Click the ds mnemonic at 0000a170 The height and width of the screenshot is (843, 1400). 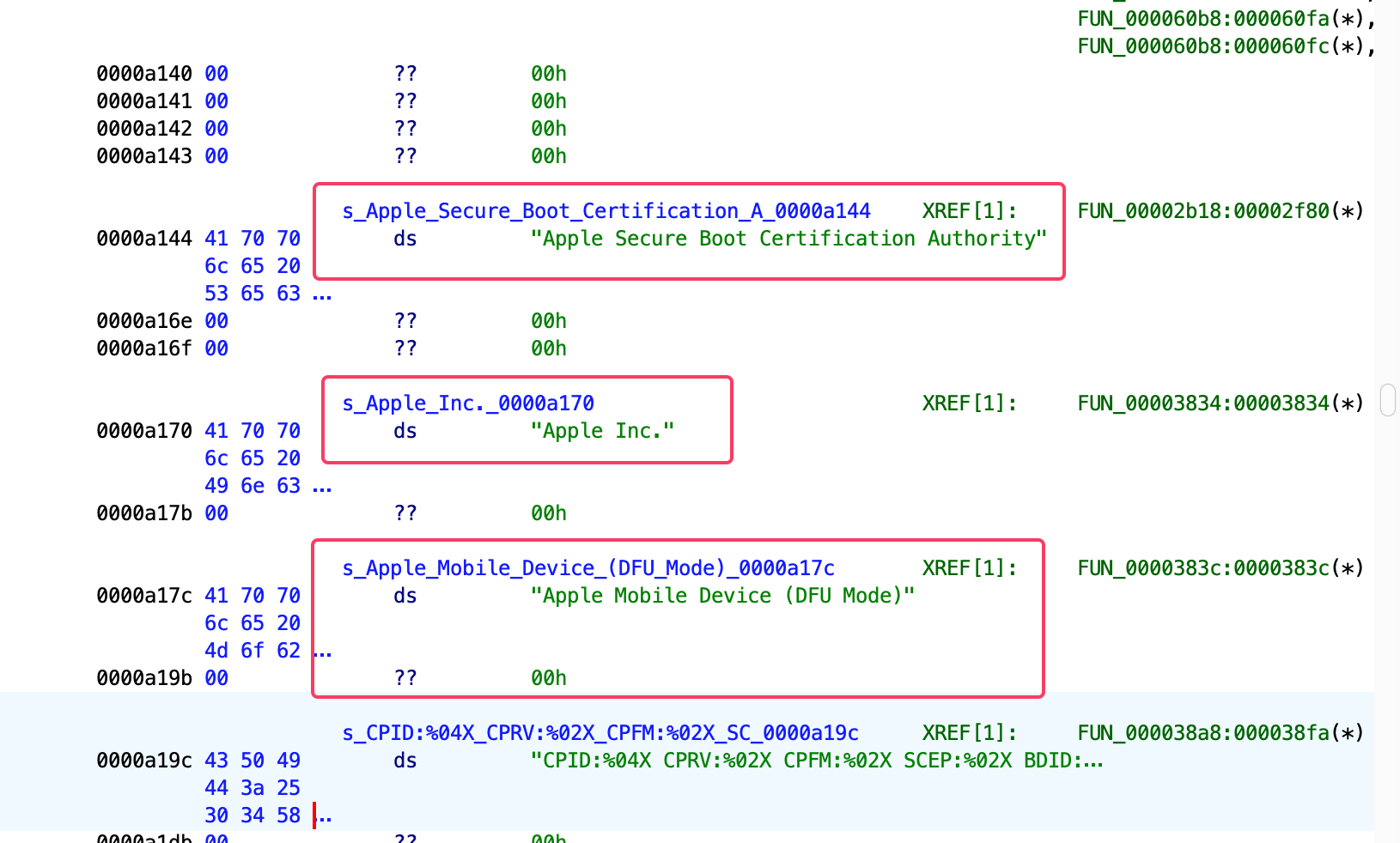pos(405,431)
